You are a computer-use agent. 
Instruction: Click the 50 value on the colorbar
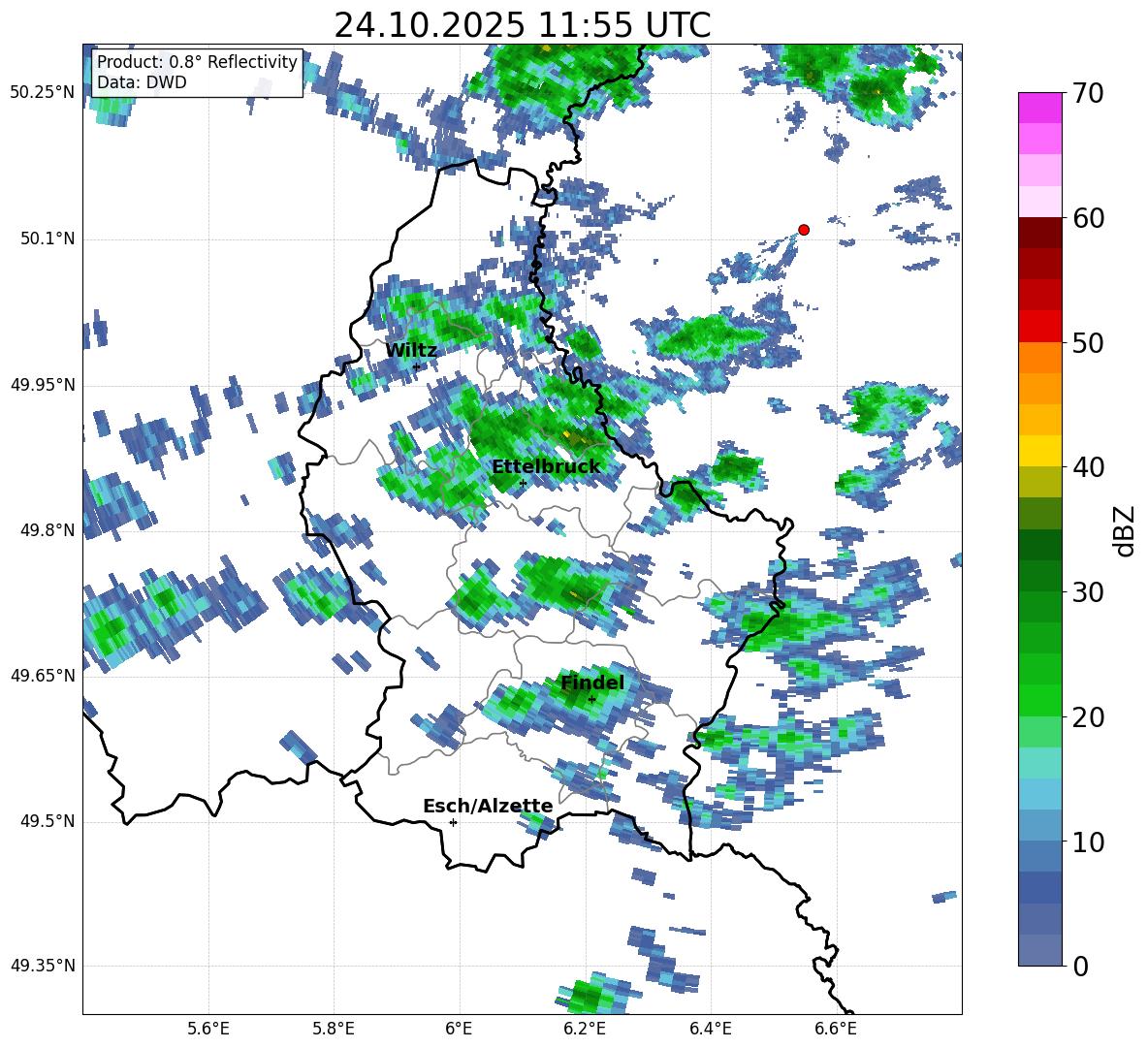coord(1087,343)
